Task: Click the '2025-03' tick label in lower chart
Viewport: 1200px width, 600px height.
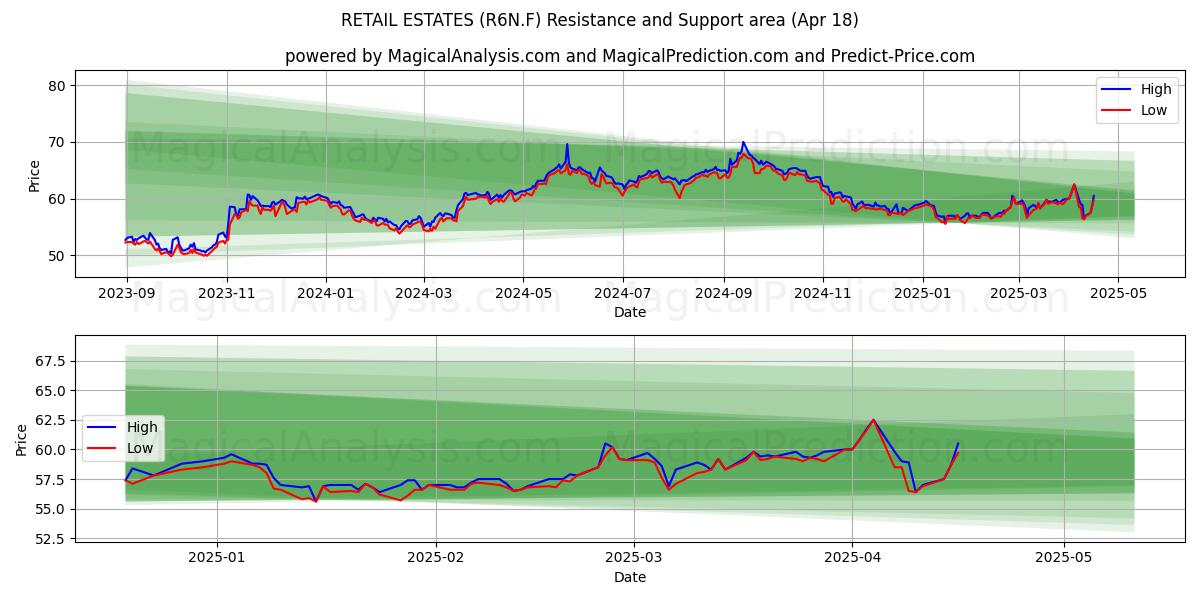Action: point(635,559)
